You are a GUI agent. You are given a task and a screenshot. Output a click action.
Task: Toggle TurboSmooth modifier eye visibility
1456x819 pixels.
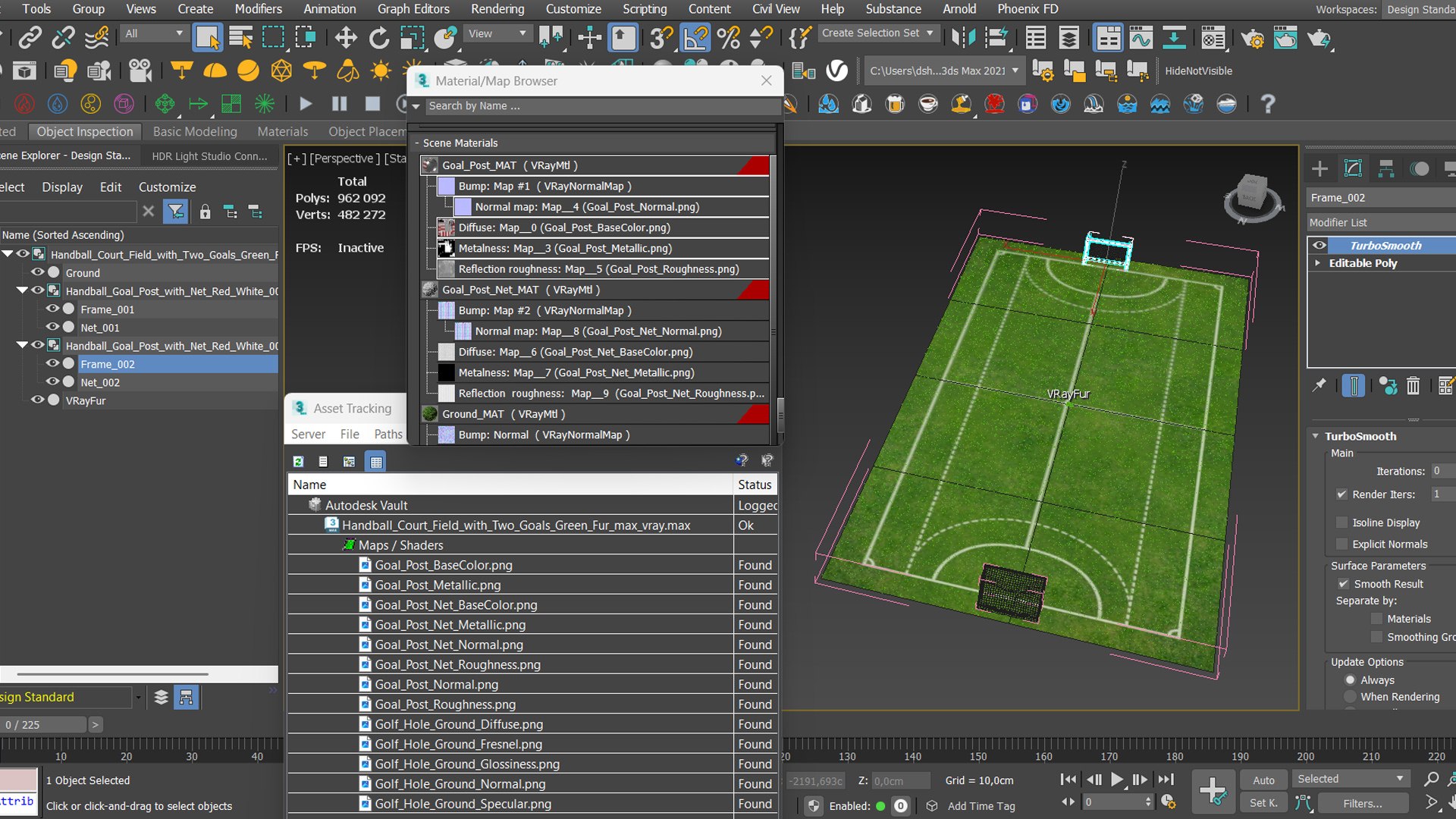coord(1319,245)
